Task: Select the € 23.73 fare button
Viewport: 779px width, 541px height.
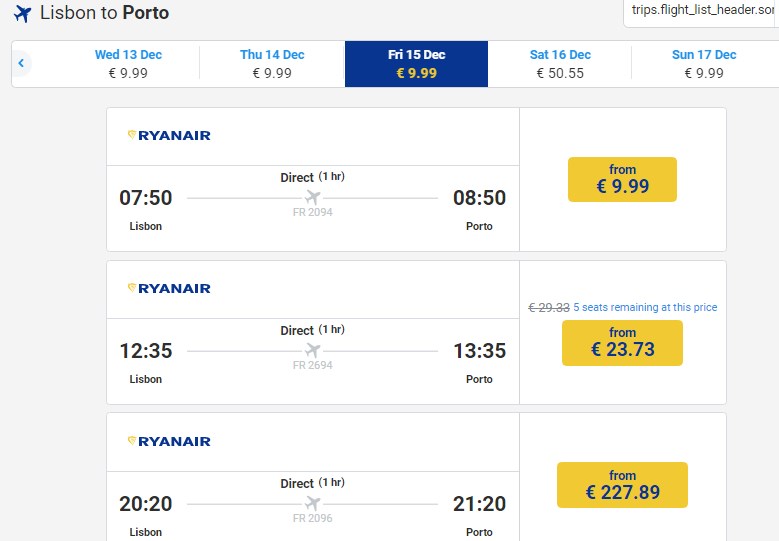Action: pyautogui.click(x=622, y=342)
